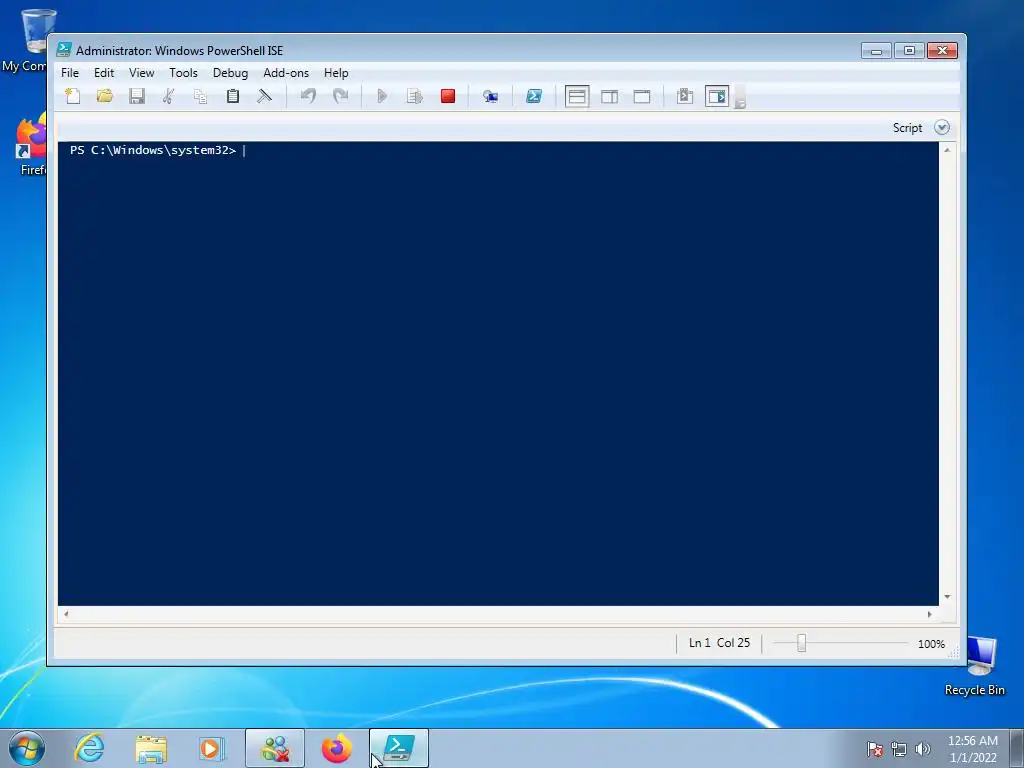Create a new script with New icon
1024x768 pixels.
(72, 97)
